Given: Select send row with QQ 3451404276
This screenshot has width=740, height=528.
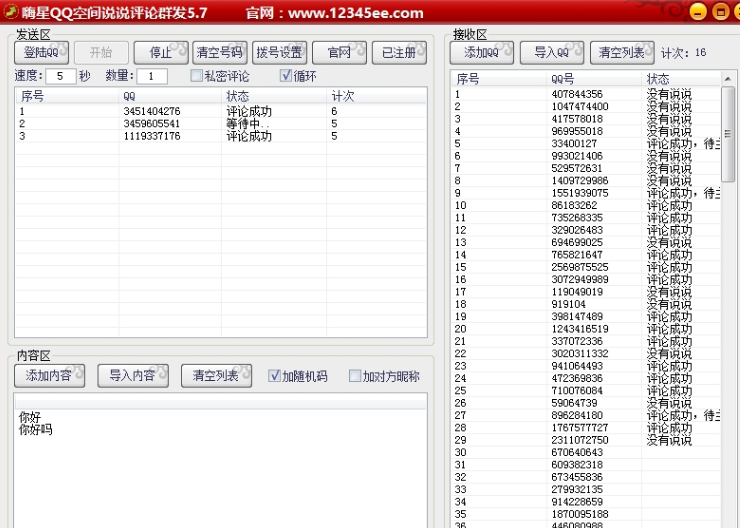Looking at the screenshot, I should (221, 111).
